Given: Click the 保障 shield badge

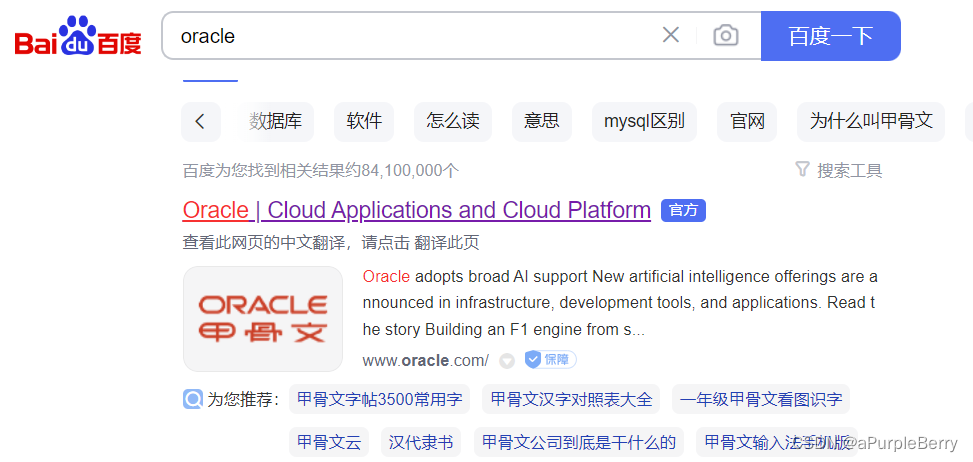Looking at the screenshot, I should pyautogui.click(x=550, y=359).
